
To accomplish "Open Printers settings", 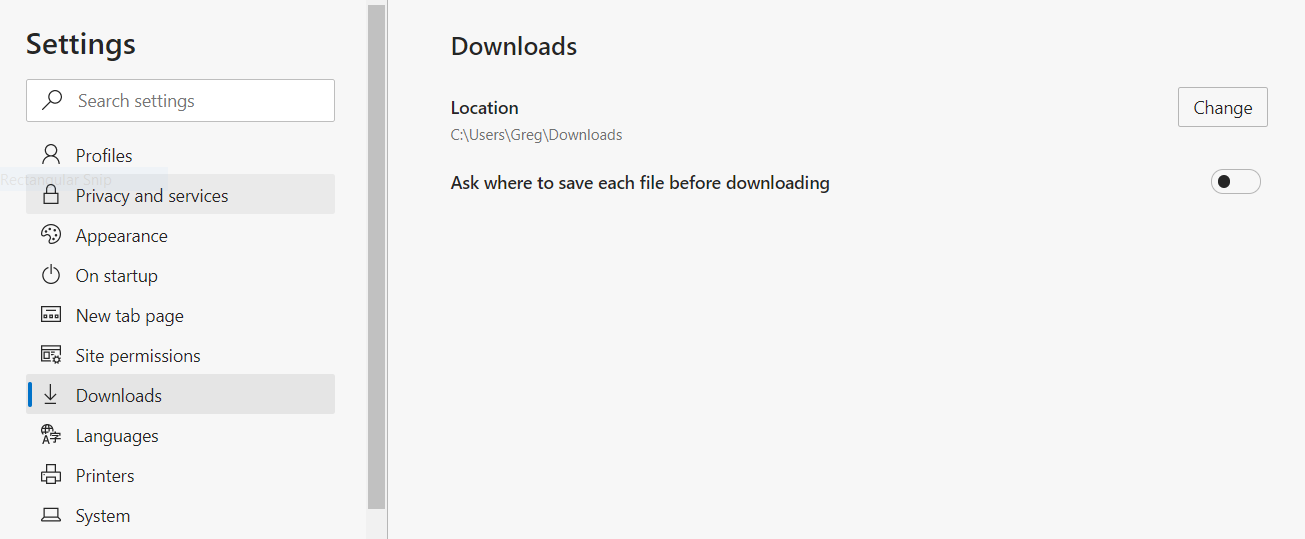I will 180,475.
